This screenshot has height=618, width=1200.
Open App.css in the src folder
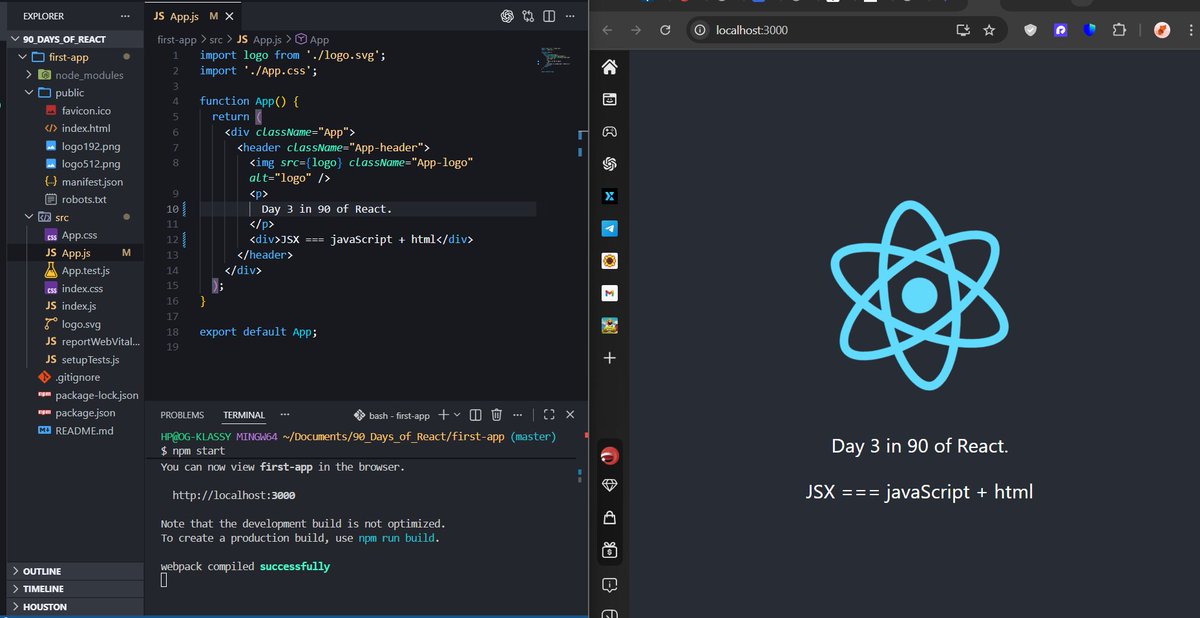(79, 235)
